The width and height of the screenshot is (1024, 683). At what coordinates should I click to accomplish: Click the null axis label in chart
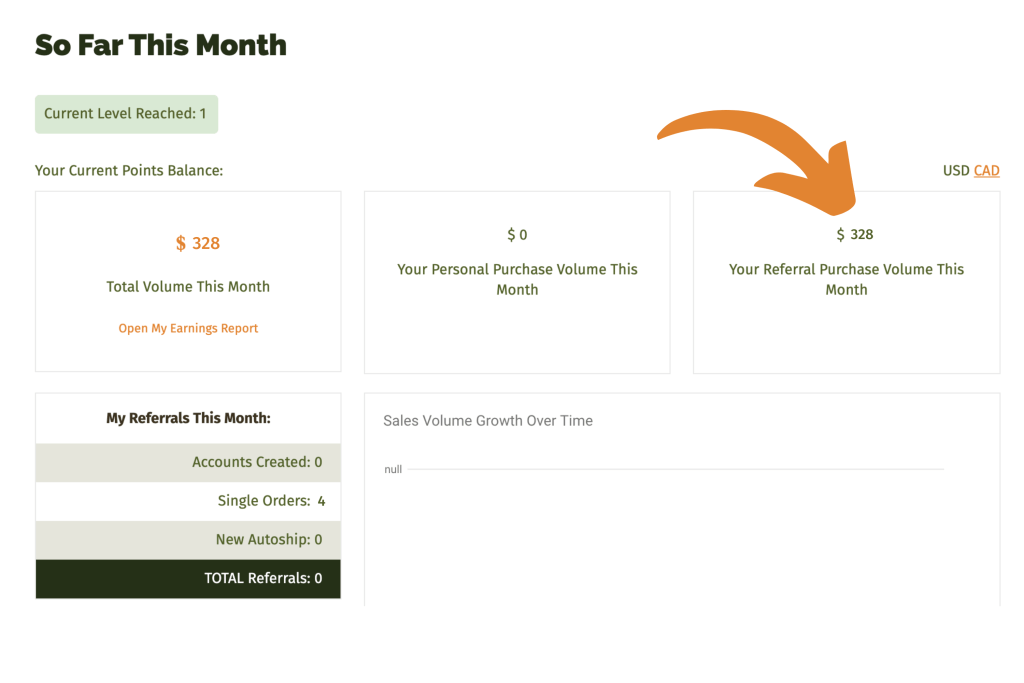pyautogui.click(x=393, y=469)
